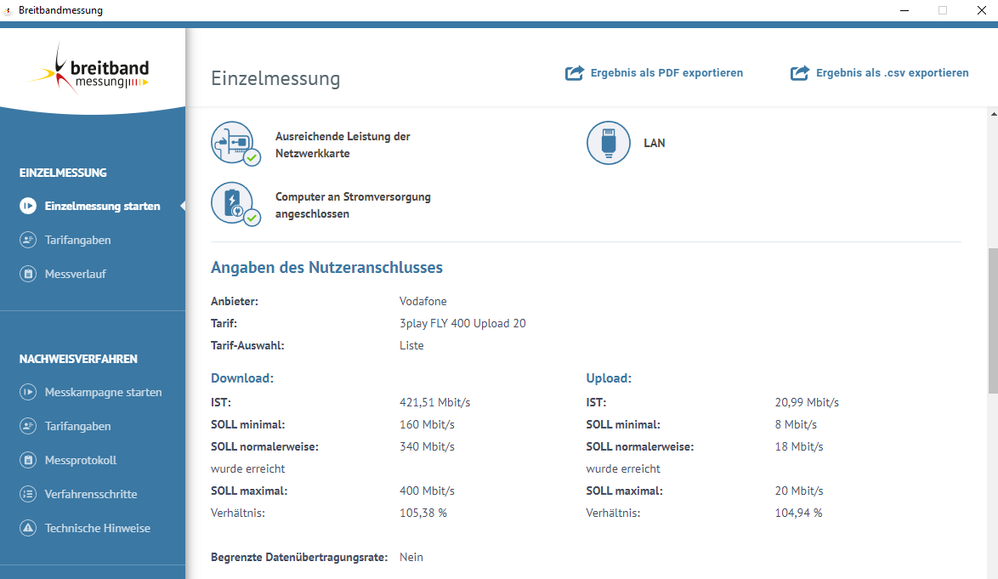The width and height of the screenshot is (998, 579).
Task: Click the Messkampagne starten play icon
Action: pos(28,392)
